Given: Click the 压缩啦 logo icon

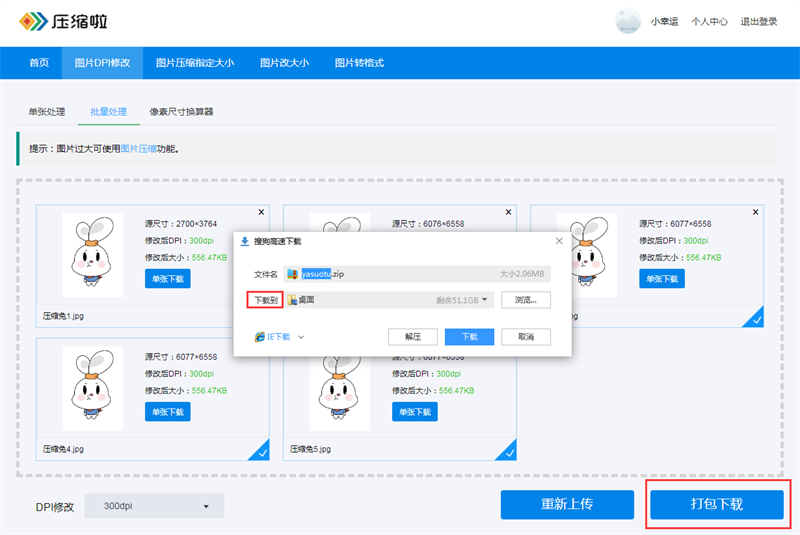Looking at the screenshot, I should (33, 21).
